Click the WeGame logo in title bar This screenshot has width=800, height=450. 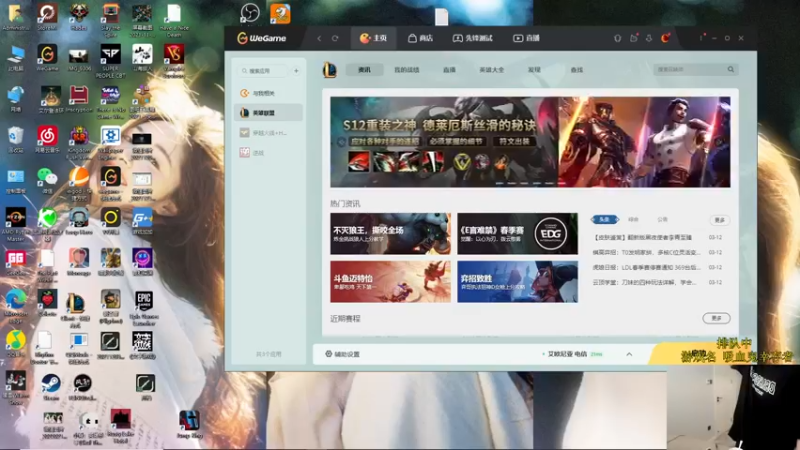pos(262,38)
